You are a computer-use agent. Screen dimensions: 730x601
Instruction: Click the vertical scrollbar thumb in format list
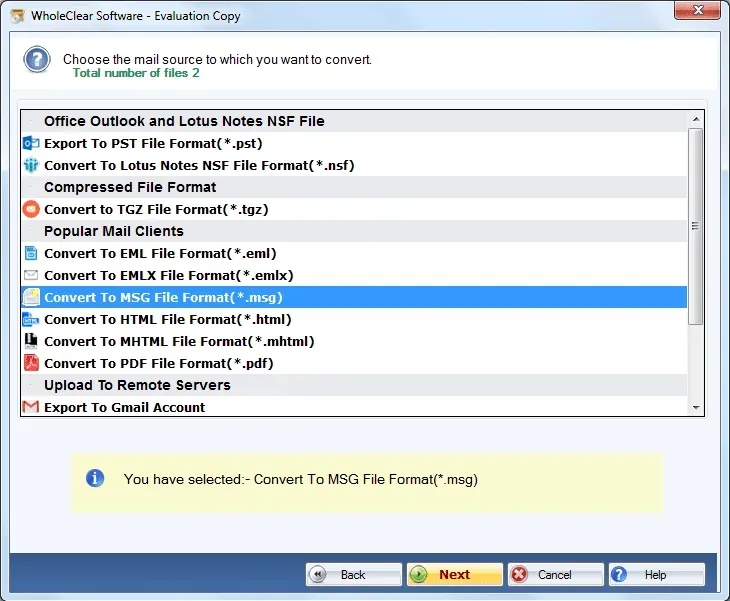(x=696, y=226)
